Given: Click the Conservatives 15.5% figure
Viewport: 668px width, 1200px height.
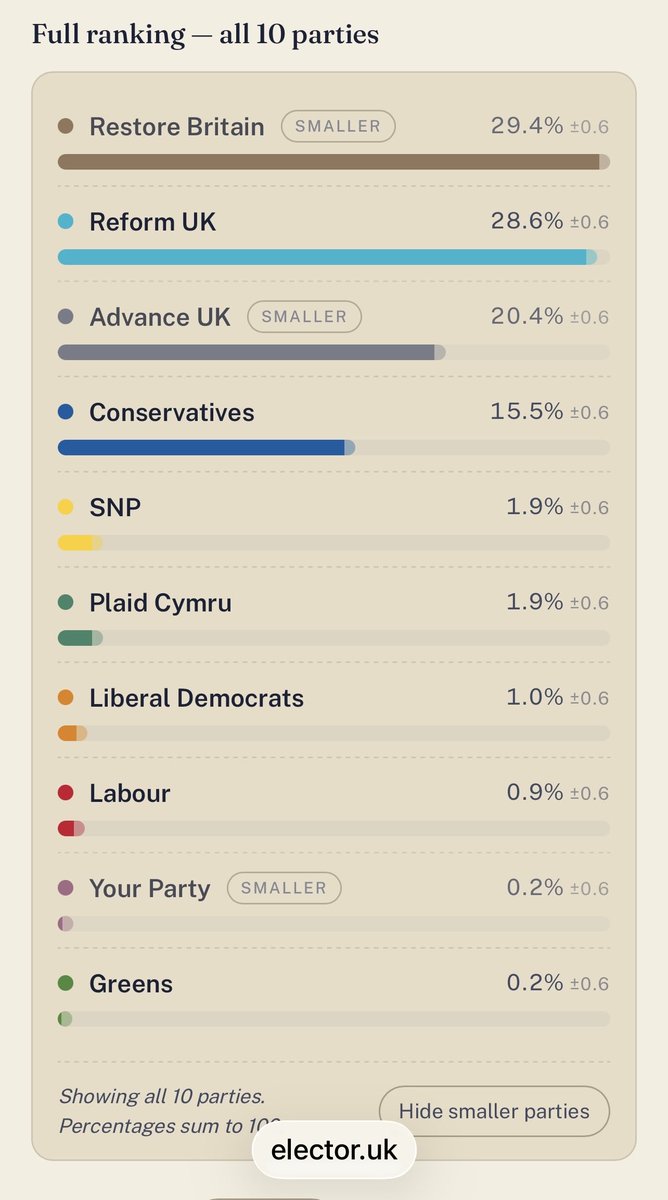Looking at the screenshot, I should click(x=527, y=411).
